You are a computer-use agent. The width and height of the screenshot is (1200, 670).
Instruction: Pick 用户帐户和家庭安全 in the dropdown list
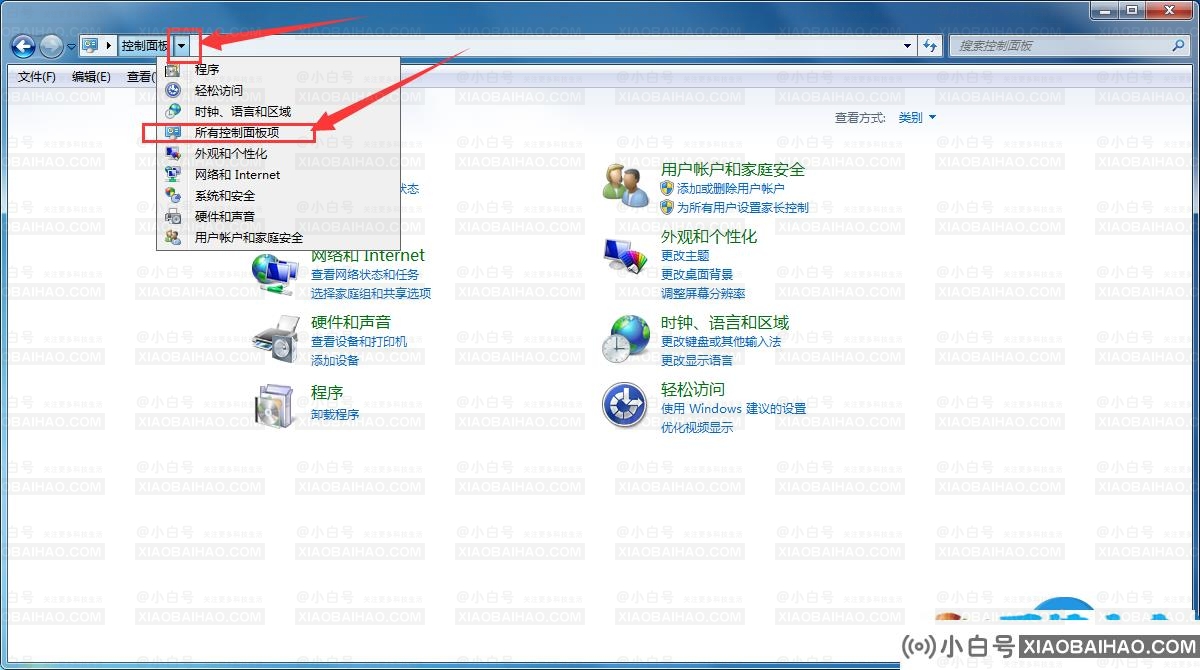coord(279,237)
